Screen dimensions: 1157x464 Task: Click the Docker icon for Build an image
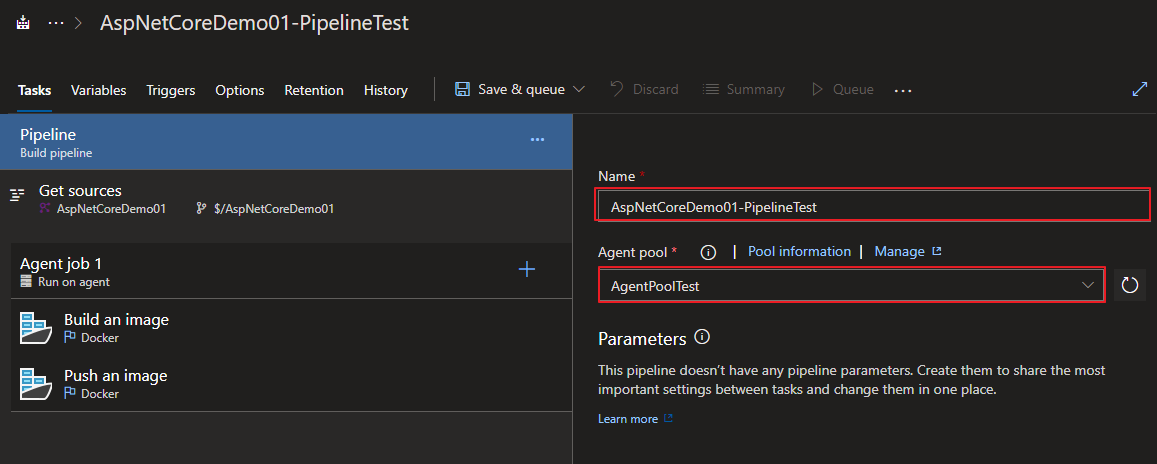35,328
